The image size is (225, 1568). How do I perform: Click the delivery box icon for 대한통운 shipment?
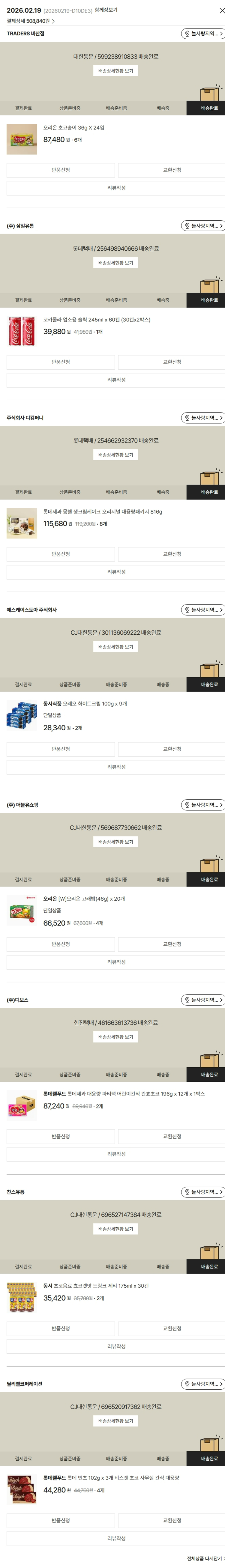(210, 93)
